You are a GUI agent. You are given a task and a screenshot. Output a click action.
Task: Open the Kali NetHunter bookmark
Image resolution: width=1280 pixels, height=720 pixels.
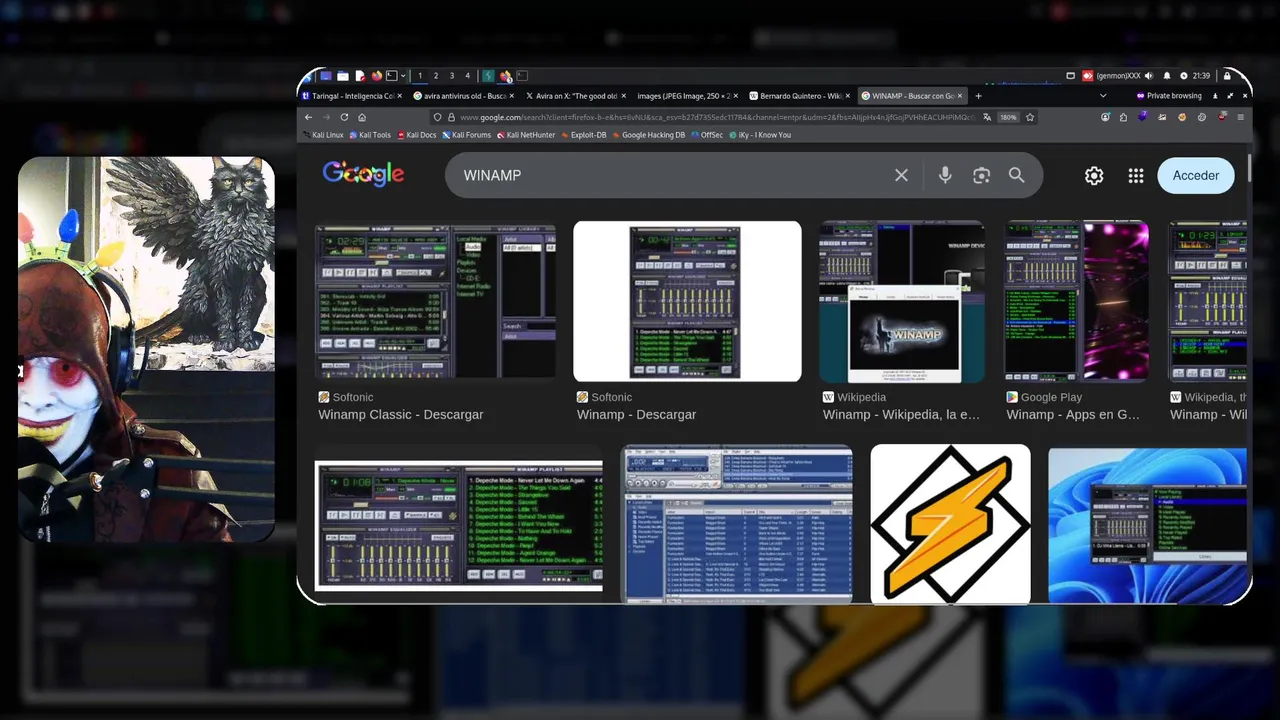(x=526, y=135)
